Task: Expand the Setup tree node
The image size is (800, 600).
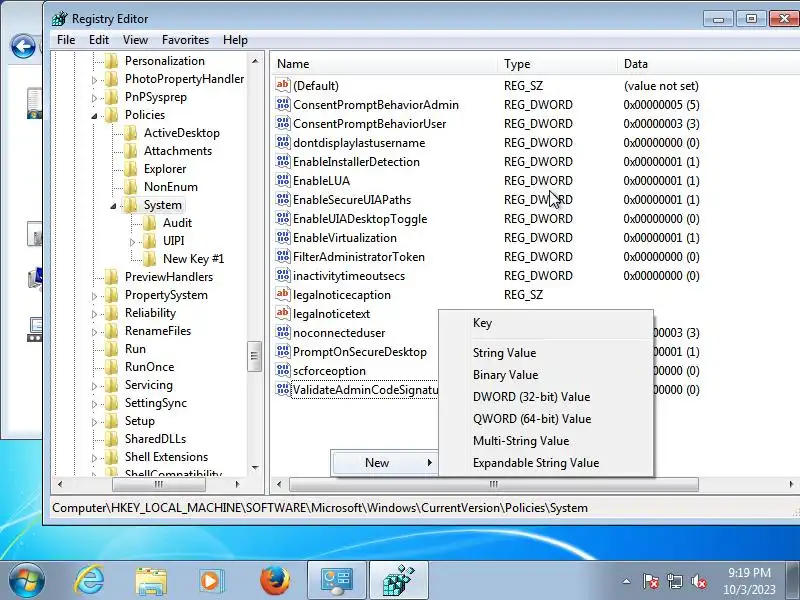Action: click(94, 422)
